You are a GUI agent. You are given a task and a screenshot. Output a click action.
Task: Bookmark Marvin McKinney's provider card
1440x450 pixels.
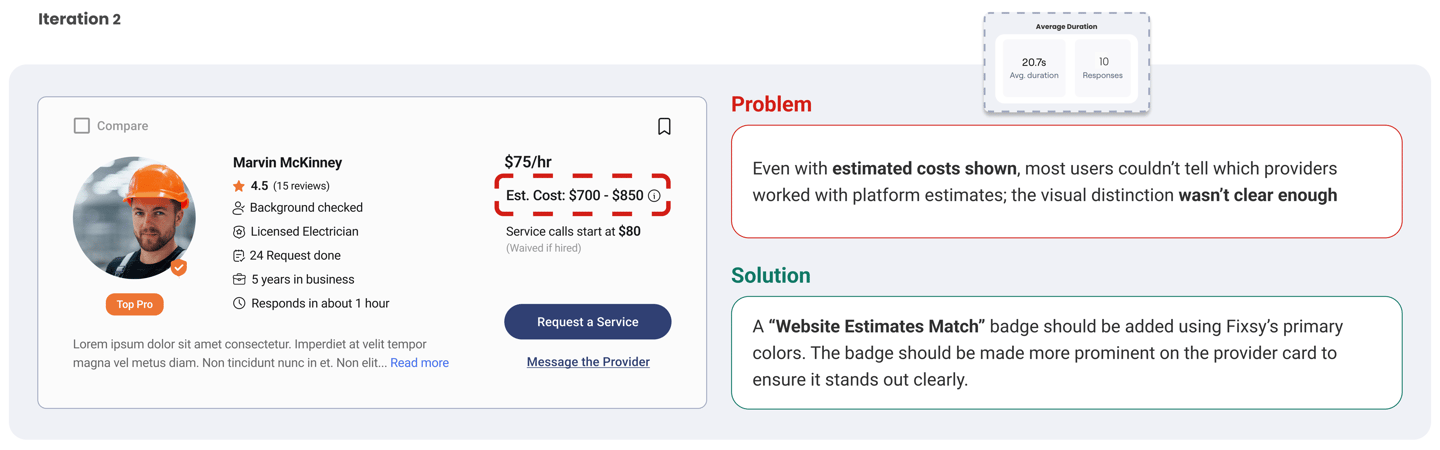click(664, 126)
